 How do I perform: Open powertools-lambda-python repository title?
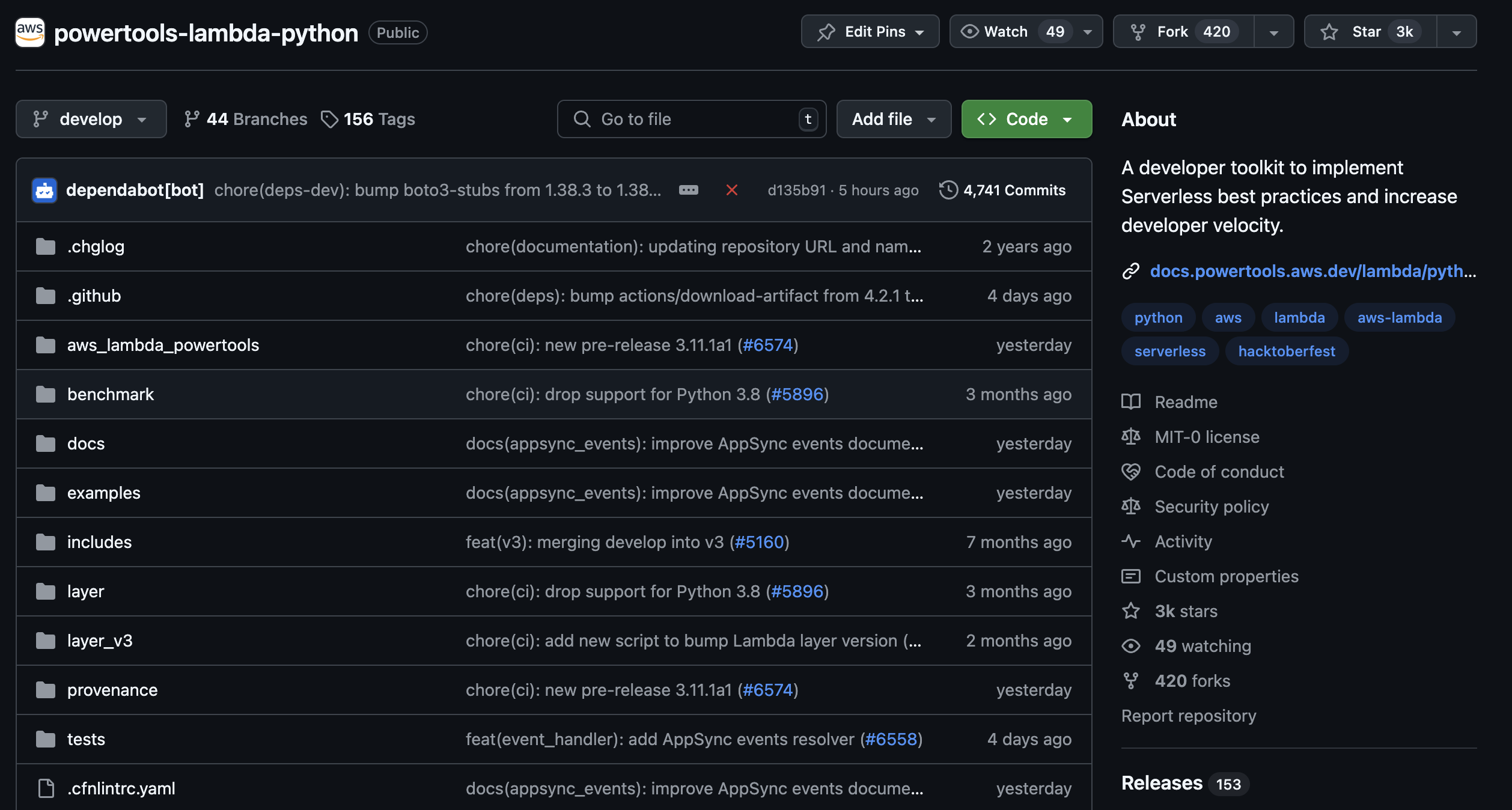coord(206,32)
